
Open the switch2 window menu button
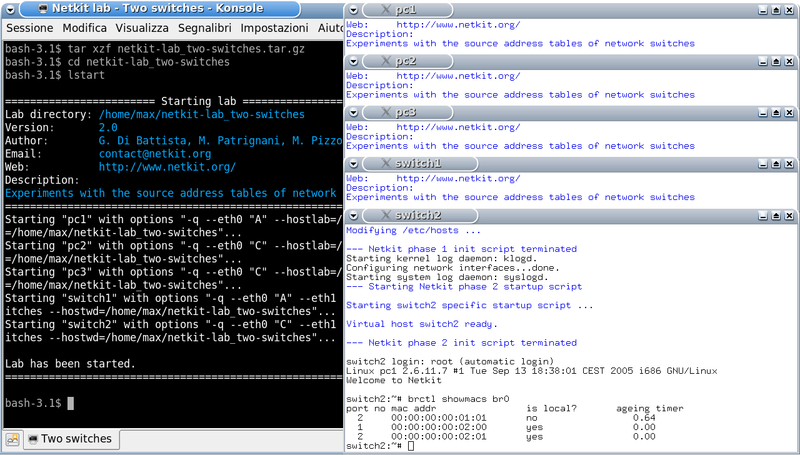(354, 215)
